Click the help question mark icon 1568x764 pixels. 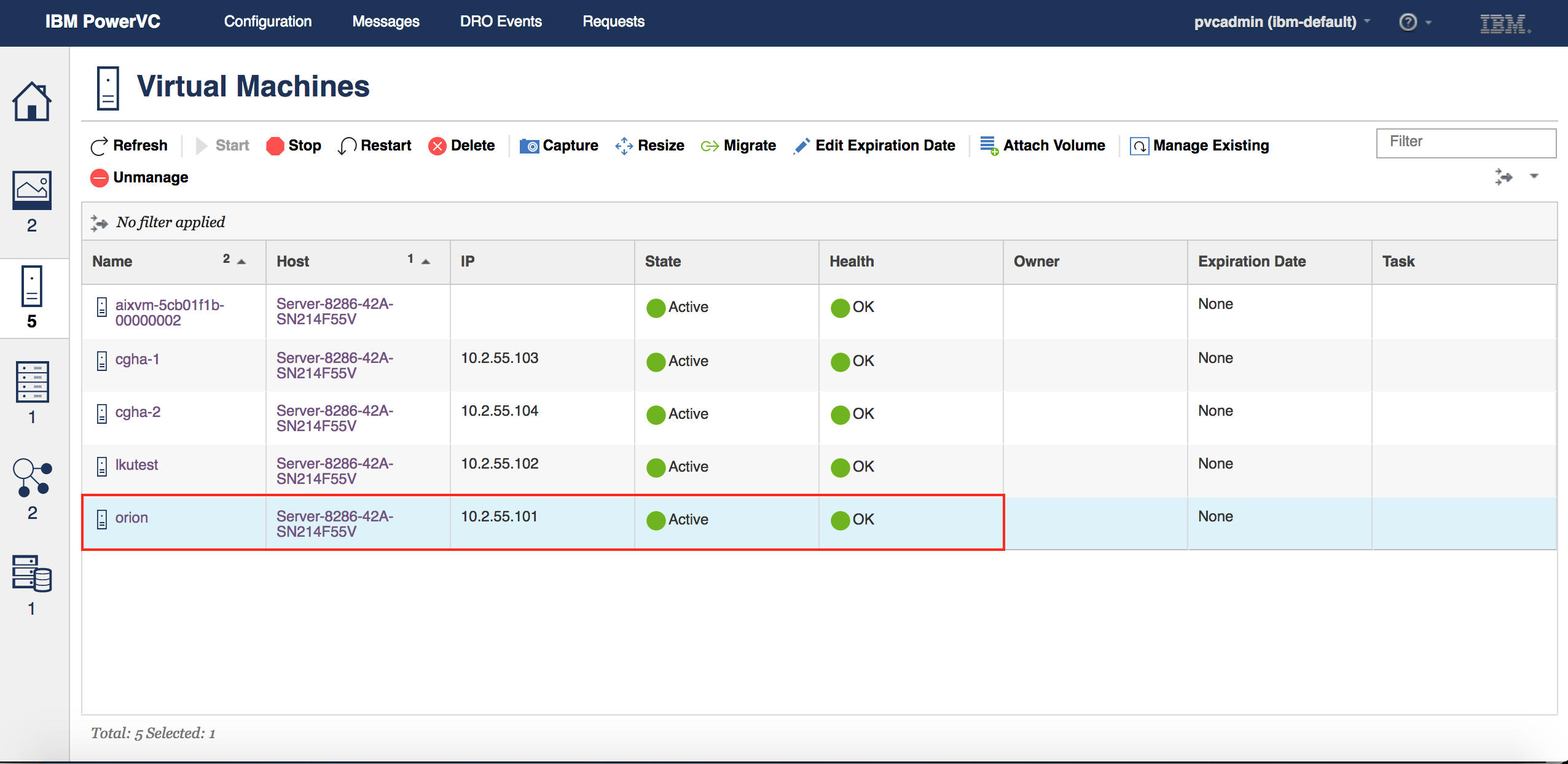pyautogui.click(x=1408, y=22)
